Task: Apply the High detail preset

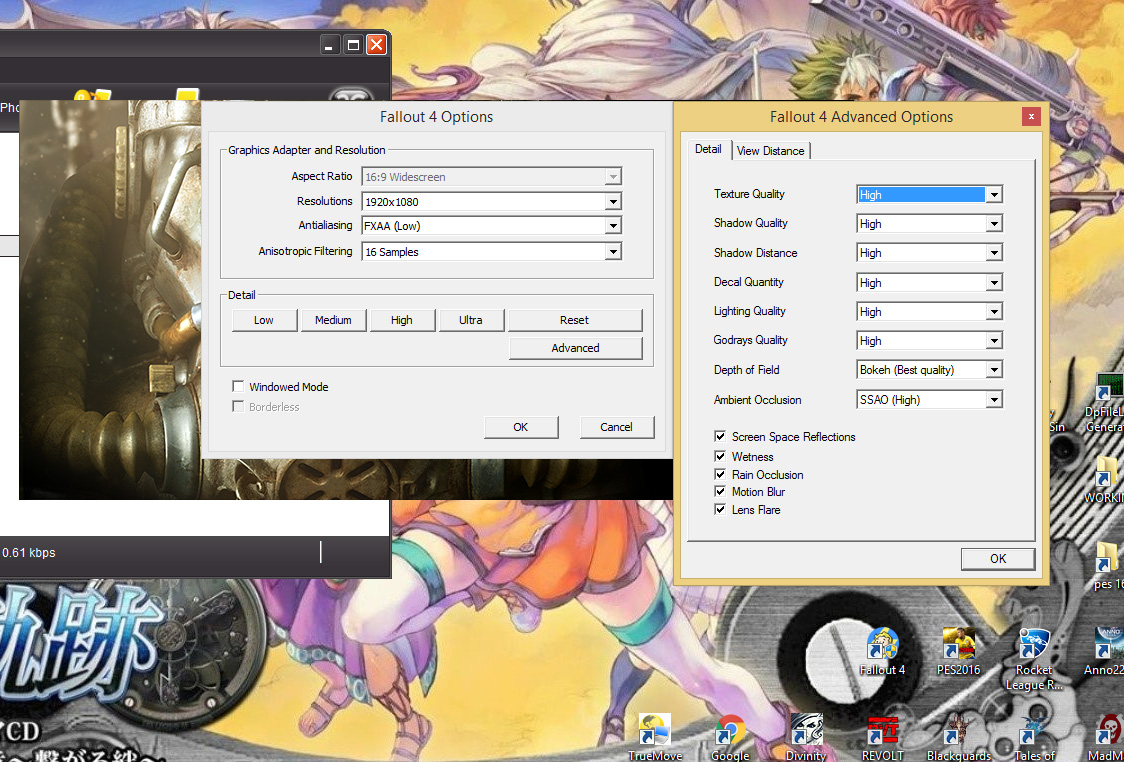Action: point(401,320)
